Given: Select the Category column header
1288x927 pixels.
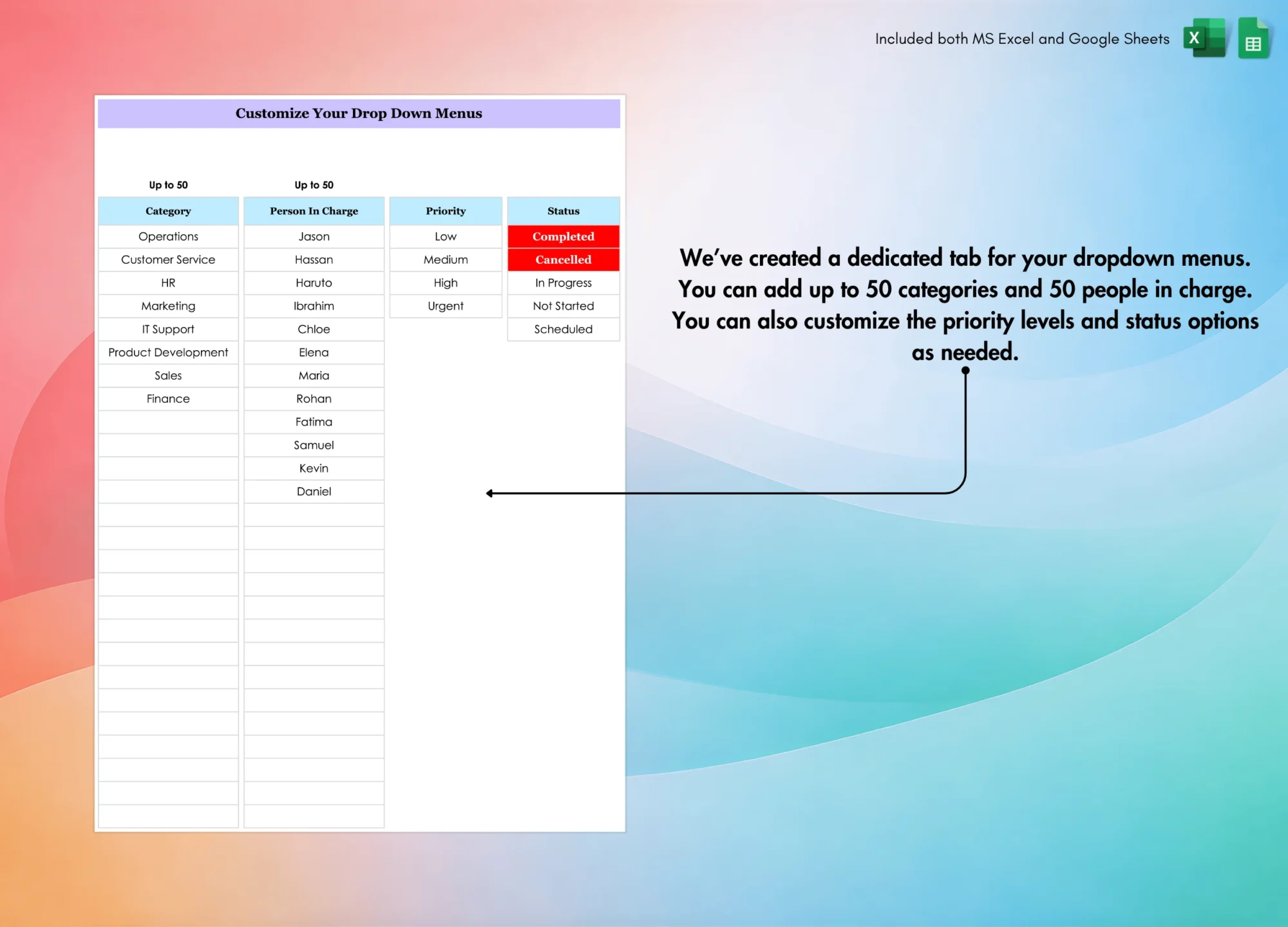Looking at the screenshot, I should (x=168, y=211).
